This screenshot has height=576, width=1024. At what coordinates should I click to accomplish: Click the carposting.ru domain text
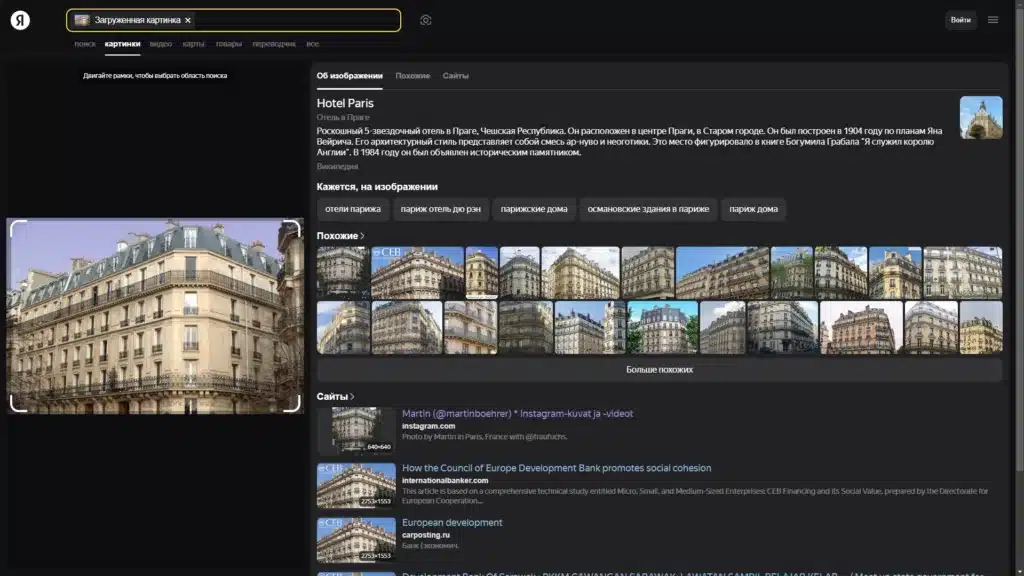[426, 535]
